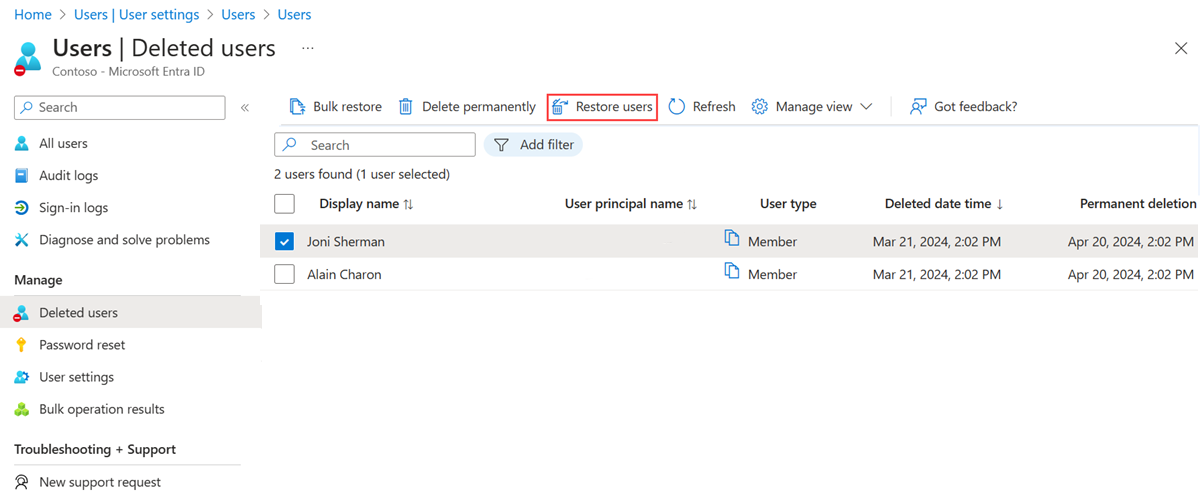The height and width of the screenshot is (499, 1200).
Task: Copy Joni Sherman's user principal name
Action: [x=732, y=239]
